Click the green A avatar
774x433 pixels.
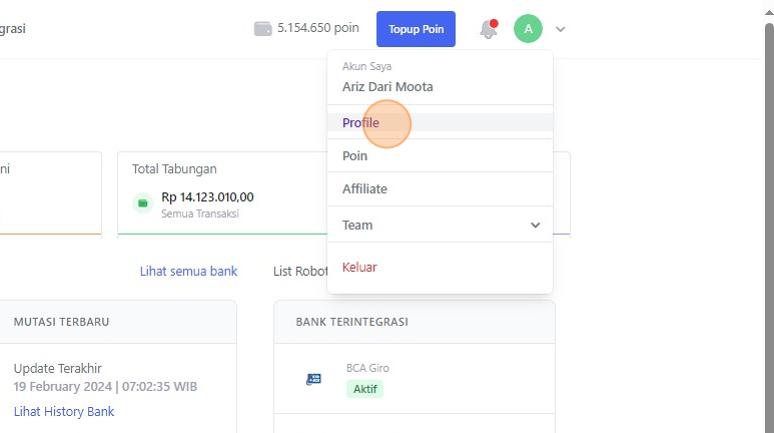click(x=528, y=29)
